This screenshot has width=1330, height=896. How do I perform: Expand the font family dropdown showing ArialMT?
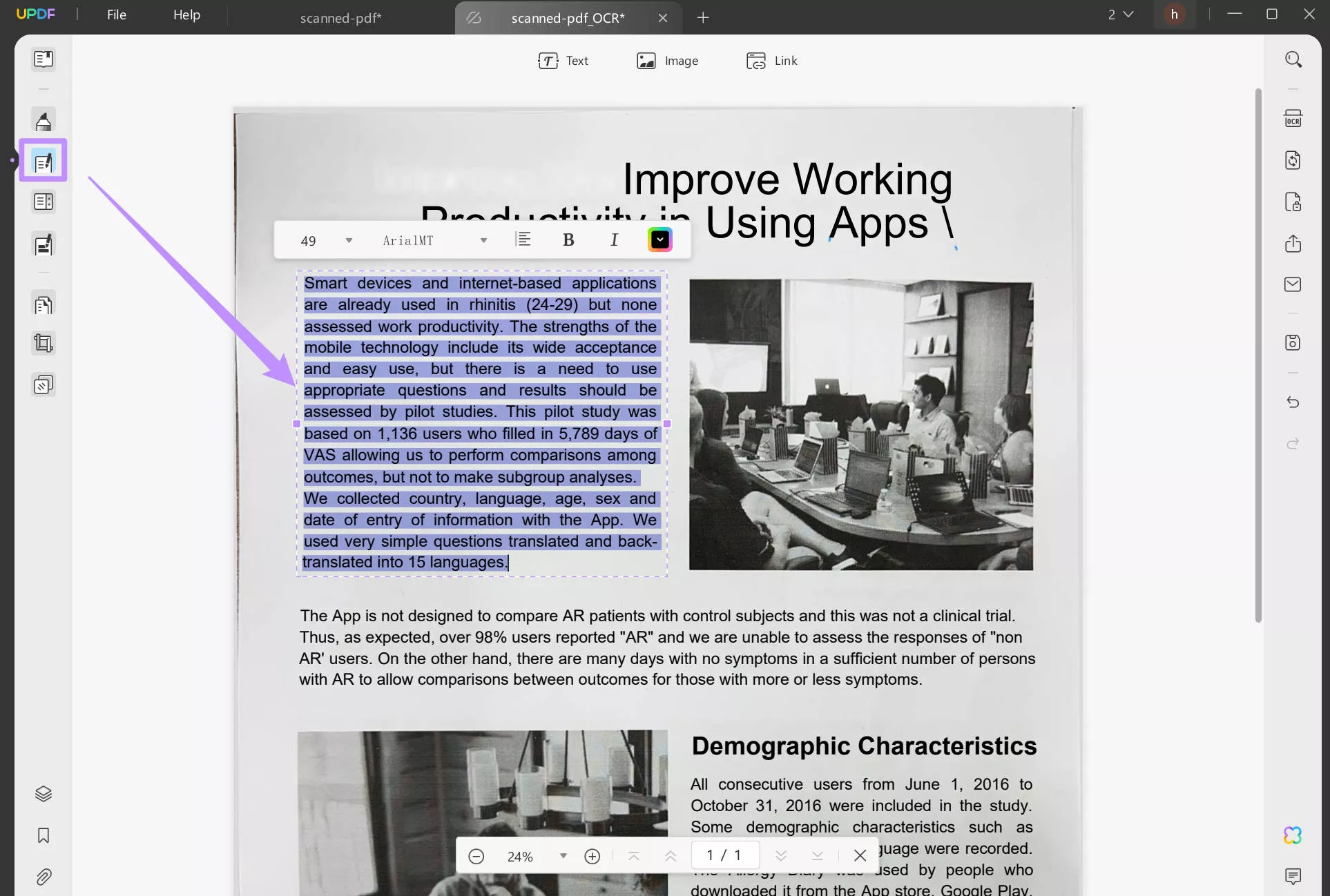(x=484, y=240)
